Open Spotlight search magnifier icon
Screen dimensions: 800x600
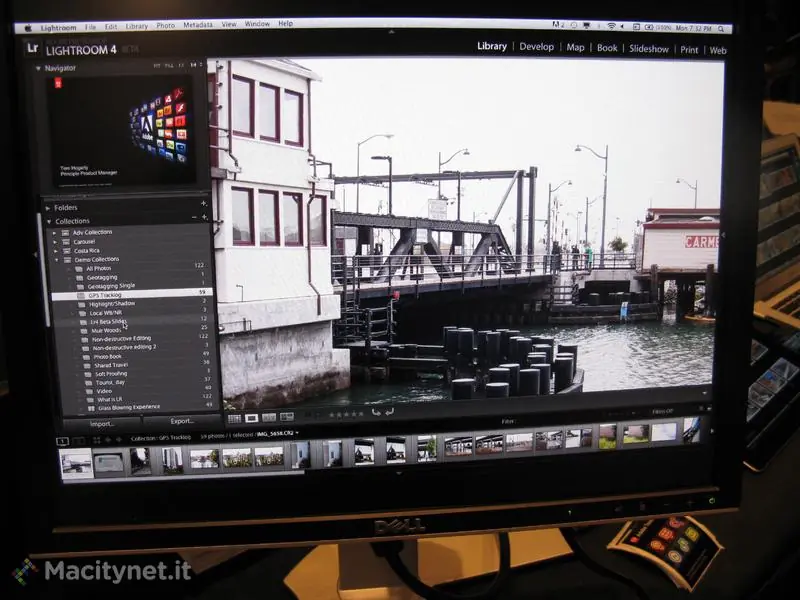[x=721, y=29]
